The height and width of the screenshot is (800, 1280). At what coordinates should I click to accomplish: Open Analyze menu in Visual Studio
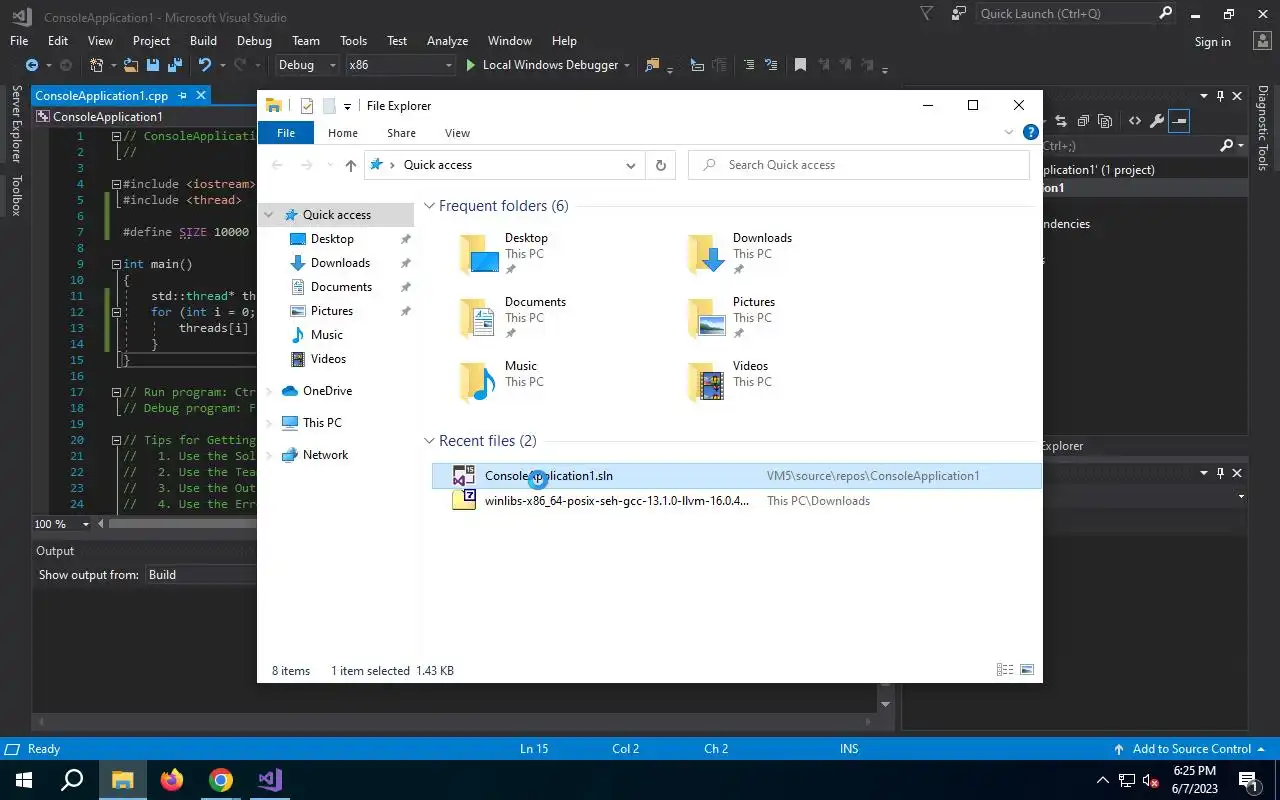click(x=447, y=41)
